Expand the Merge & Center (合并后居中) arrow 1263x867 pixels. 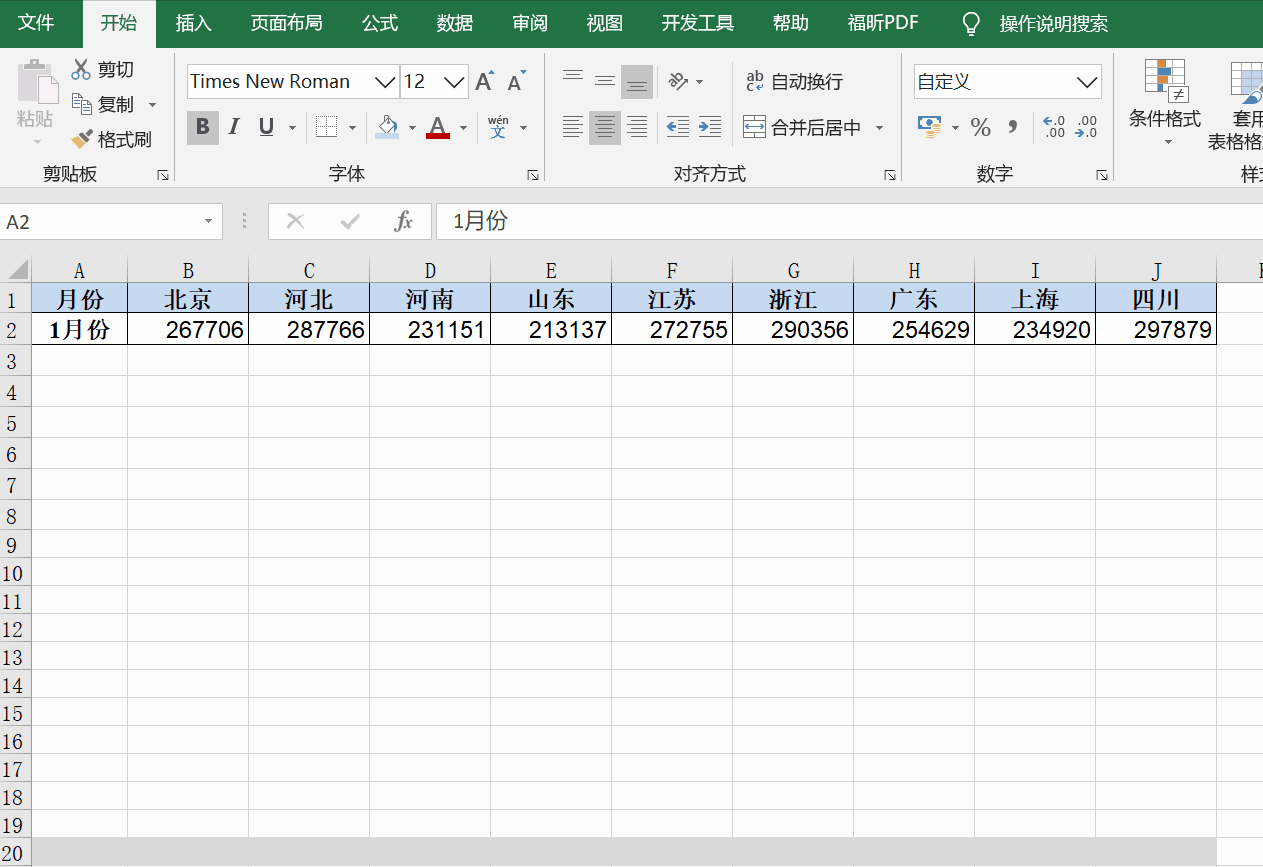tap(880, 128)
